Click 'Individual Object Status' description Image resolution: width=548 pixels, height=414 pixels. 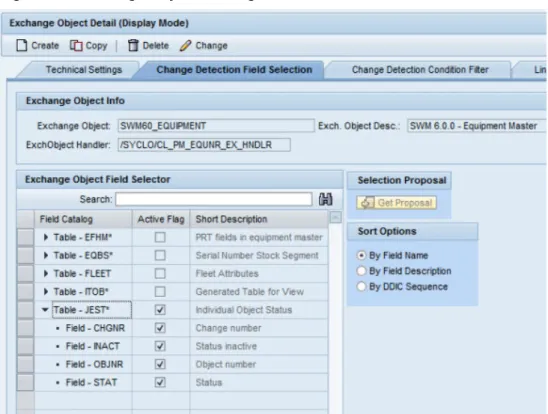[x=244, y=310]
